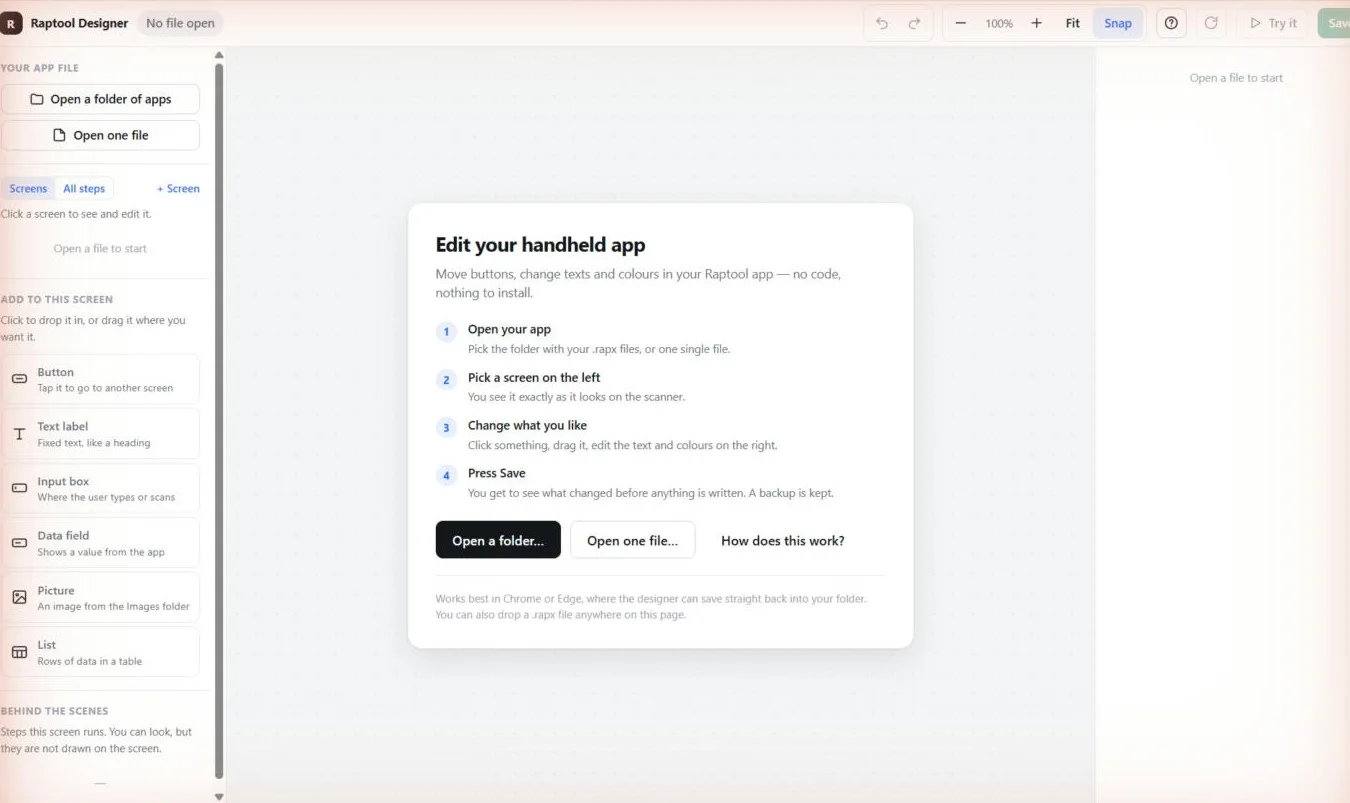Toggle the Snap option in the toolbar
Viewport: 1350px width, 803px height.
[1118, 23]
